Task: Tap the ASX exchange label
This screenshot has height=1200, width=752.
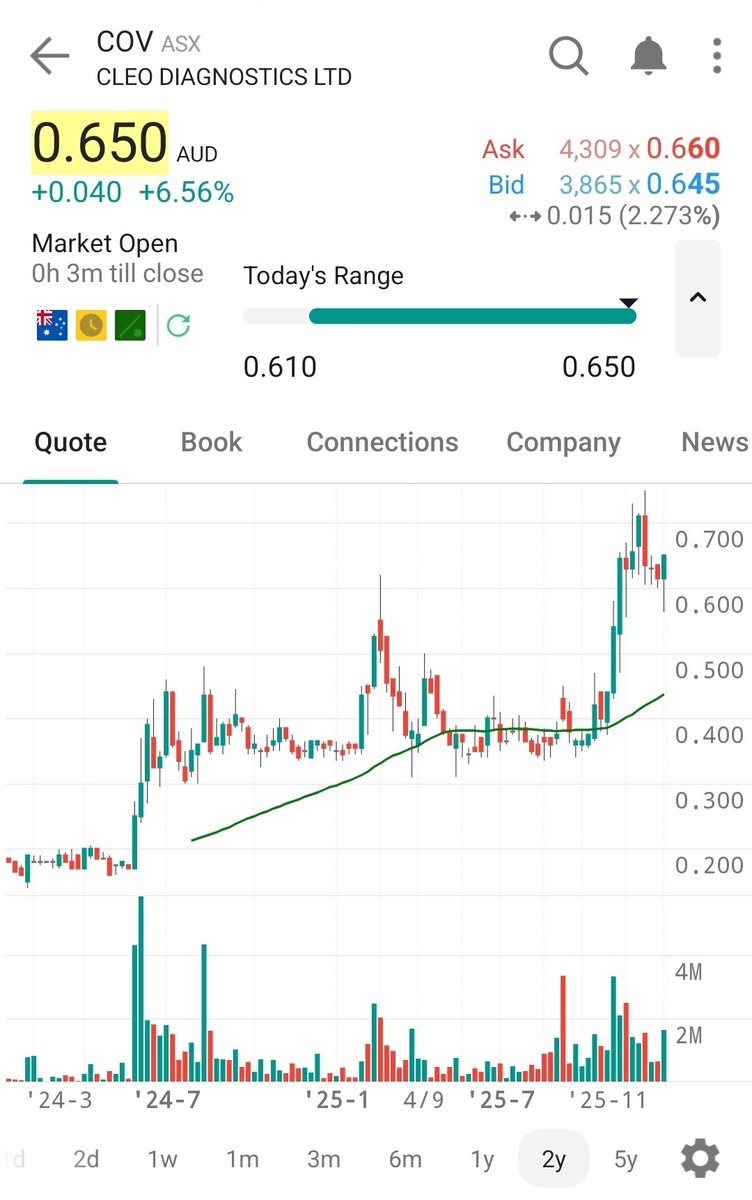Action: [x=181, y=44]
